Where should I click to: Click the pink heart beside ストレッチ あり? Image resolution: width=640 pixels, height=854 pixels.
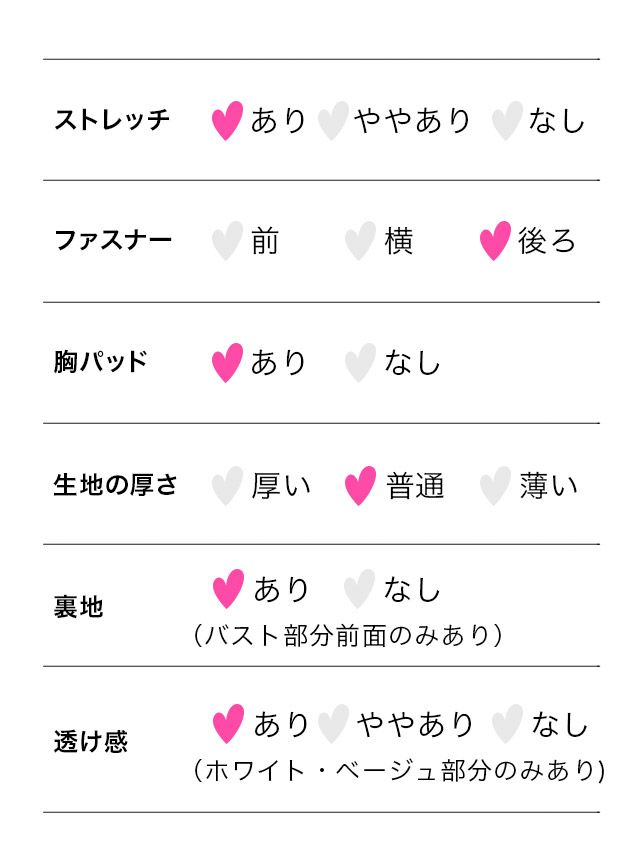pos(227,121)
